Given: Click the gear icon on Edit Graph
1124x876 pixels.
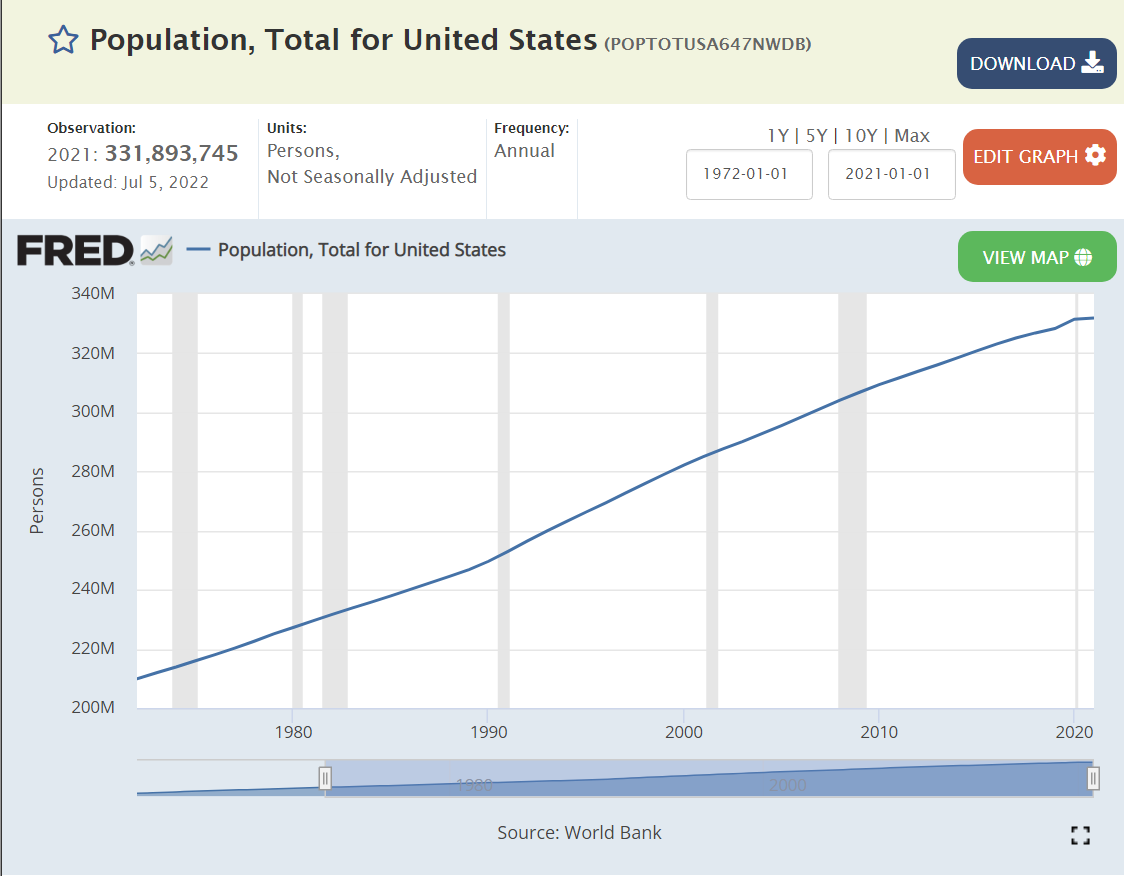Looking at the screenshot, I should click(x=1095, y=156).
